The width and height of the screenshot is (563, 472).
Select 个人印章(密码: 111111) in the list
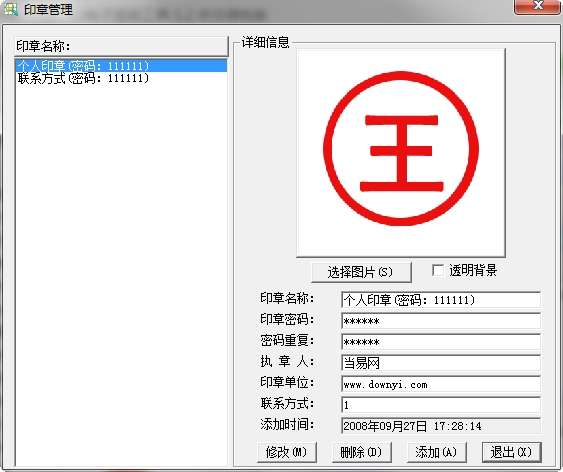121,66
